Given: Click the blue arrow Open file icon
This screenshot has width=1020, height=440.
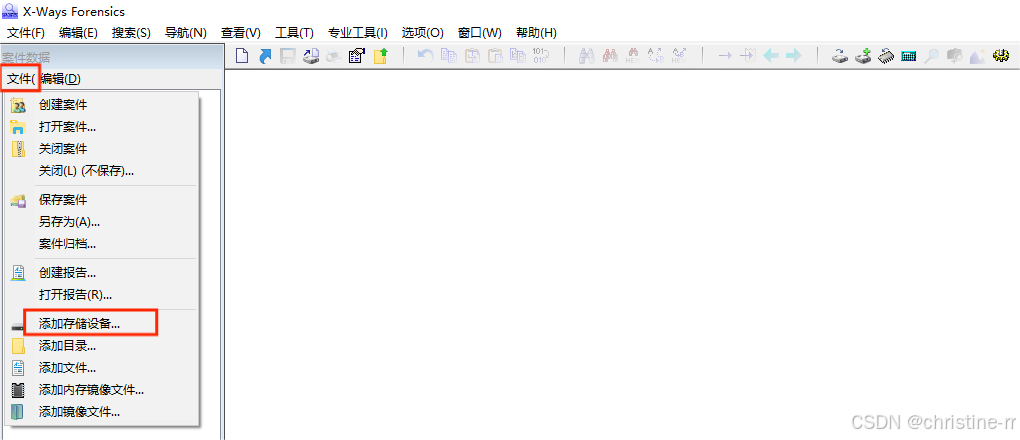Looking at the screenshot, I should click(265, 56).
